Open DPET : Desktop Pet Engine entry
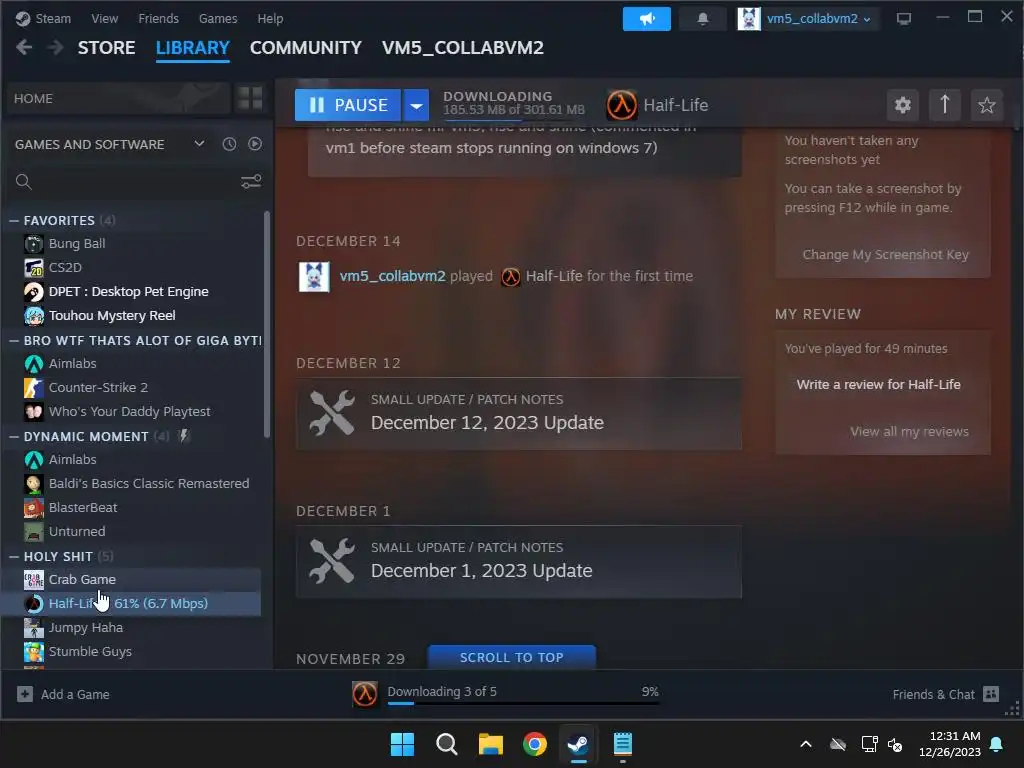 pyautogui.click(x=129, y=292)
